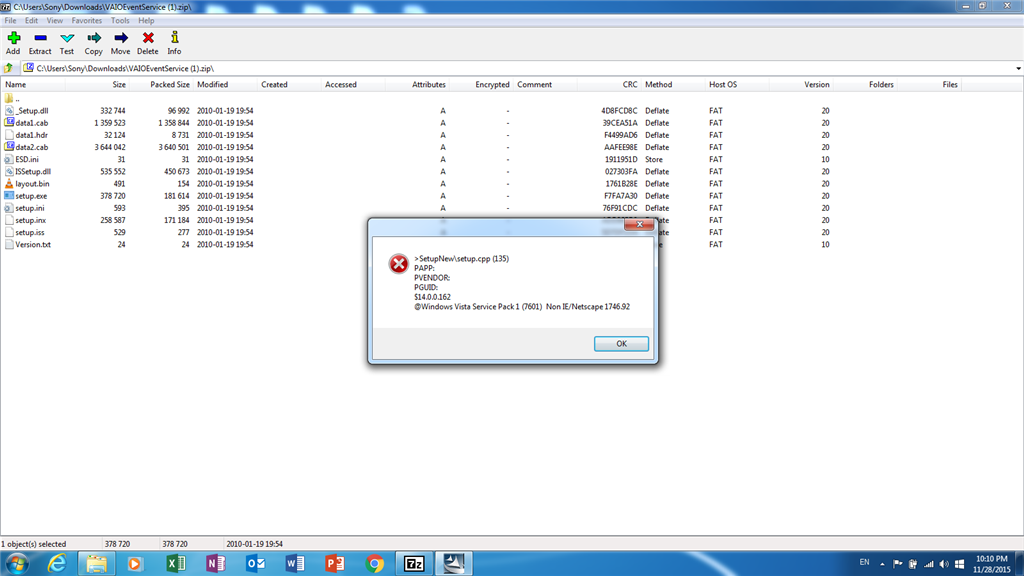Open the Edit menu

31,20
